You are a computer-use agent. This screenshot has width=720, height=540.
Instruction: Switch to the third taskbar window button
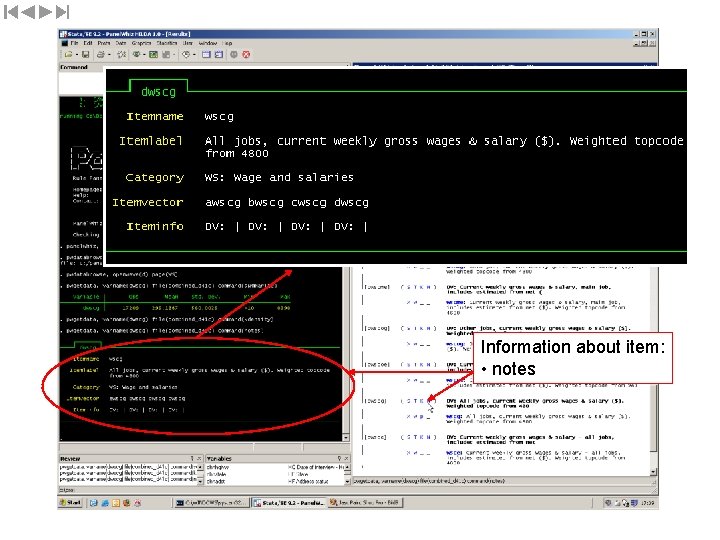(366, 503)
